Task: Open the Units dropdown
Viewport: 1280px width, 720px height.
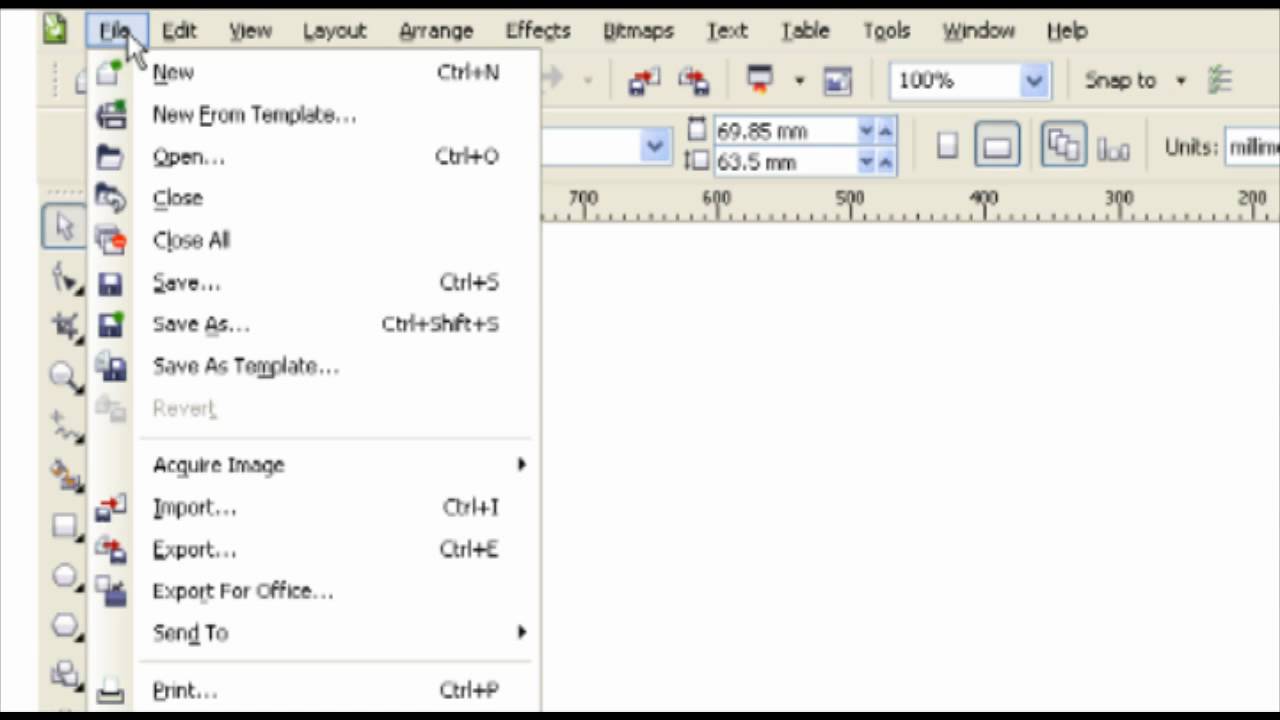Action: (1252, 148)
